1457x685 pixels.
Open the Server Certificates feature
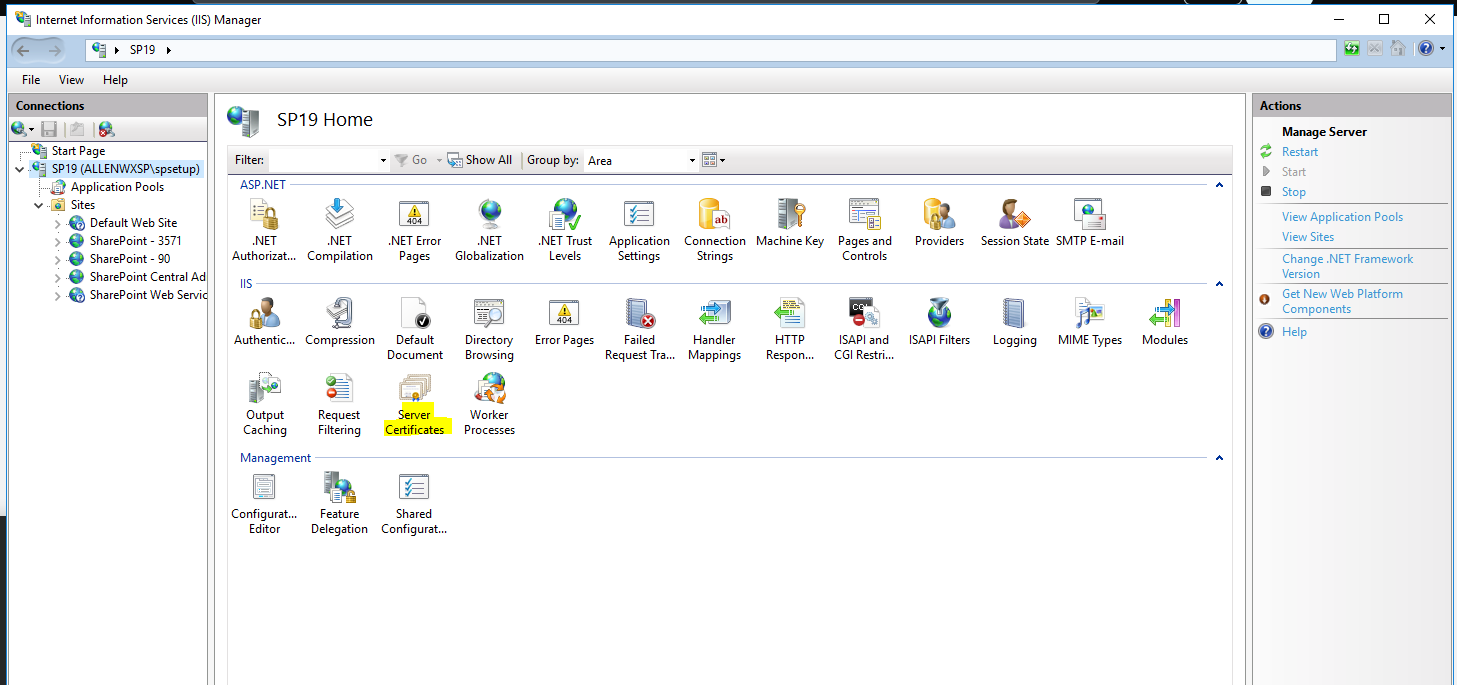pyautogui.click(x=415, y=404)
